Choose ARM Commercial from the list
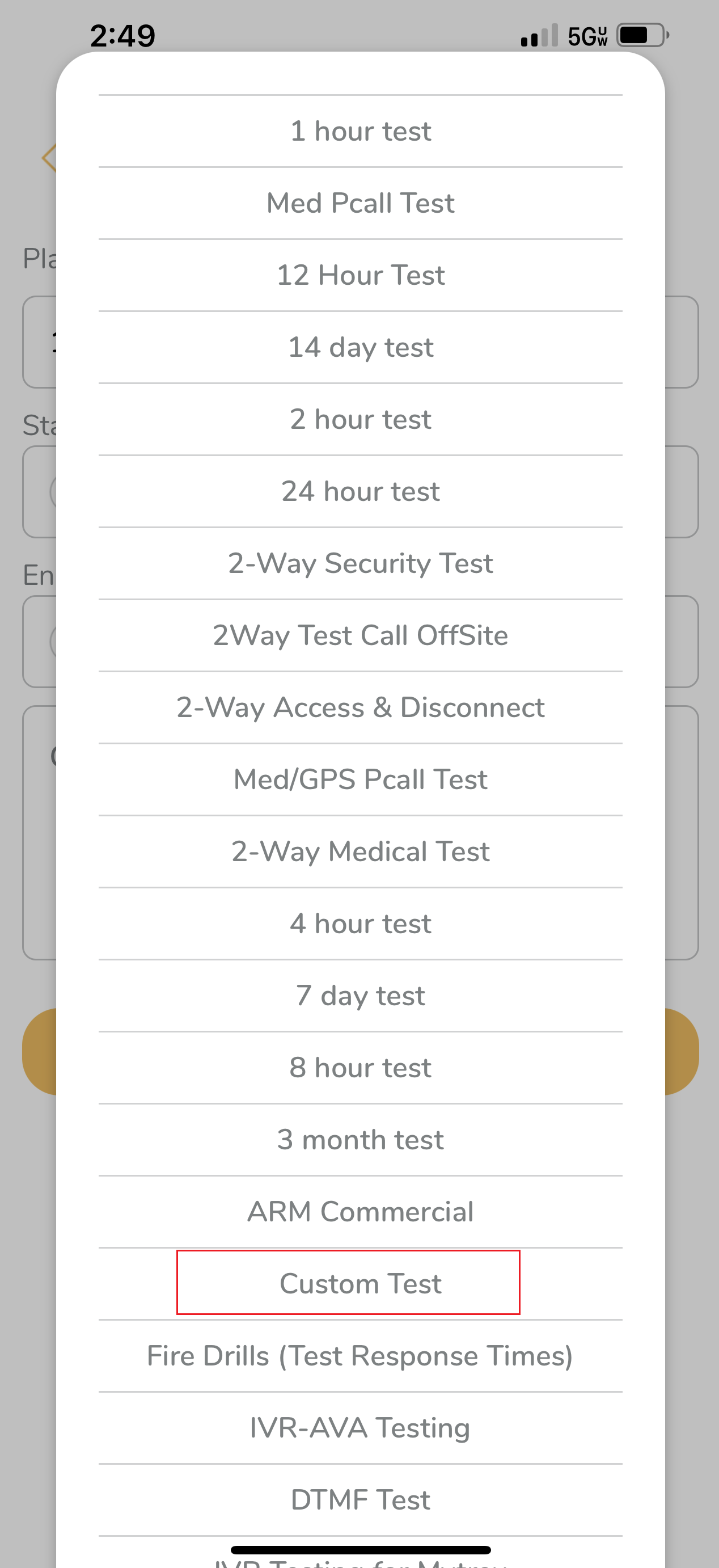Viewport: 719px width, 1568px height. click(360, 1212)
